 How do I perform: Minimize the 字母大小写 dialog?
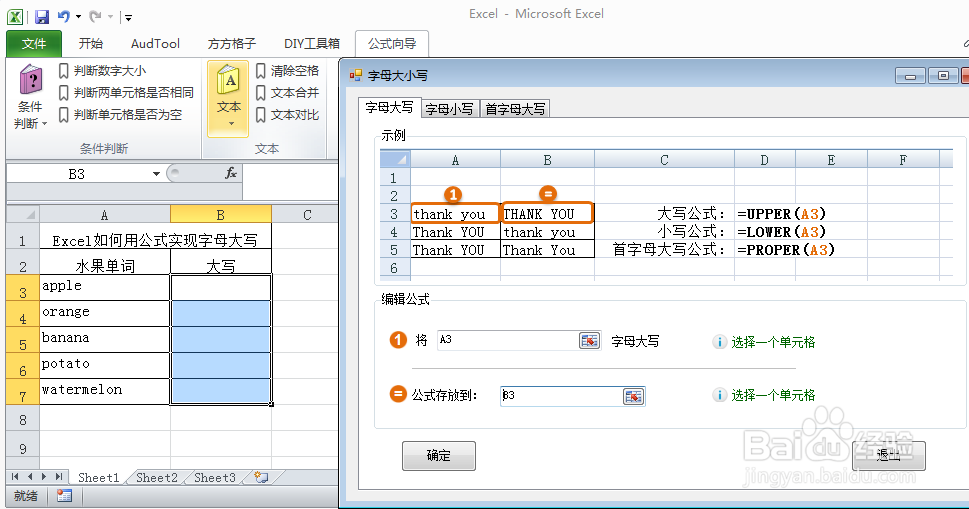coord(910,76)
